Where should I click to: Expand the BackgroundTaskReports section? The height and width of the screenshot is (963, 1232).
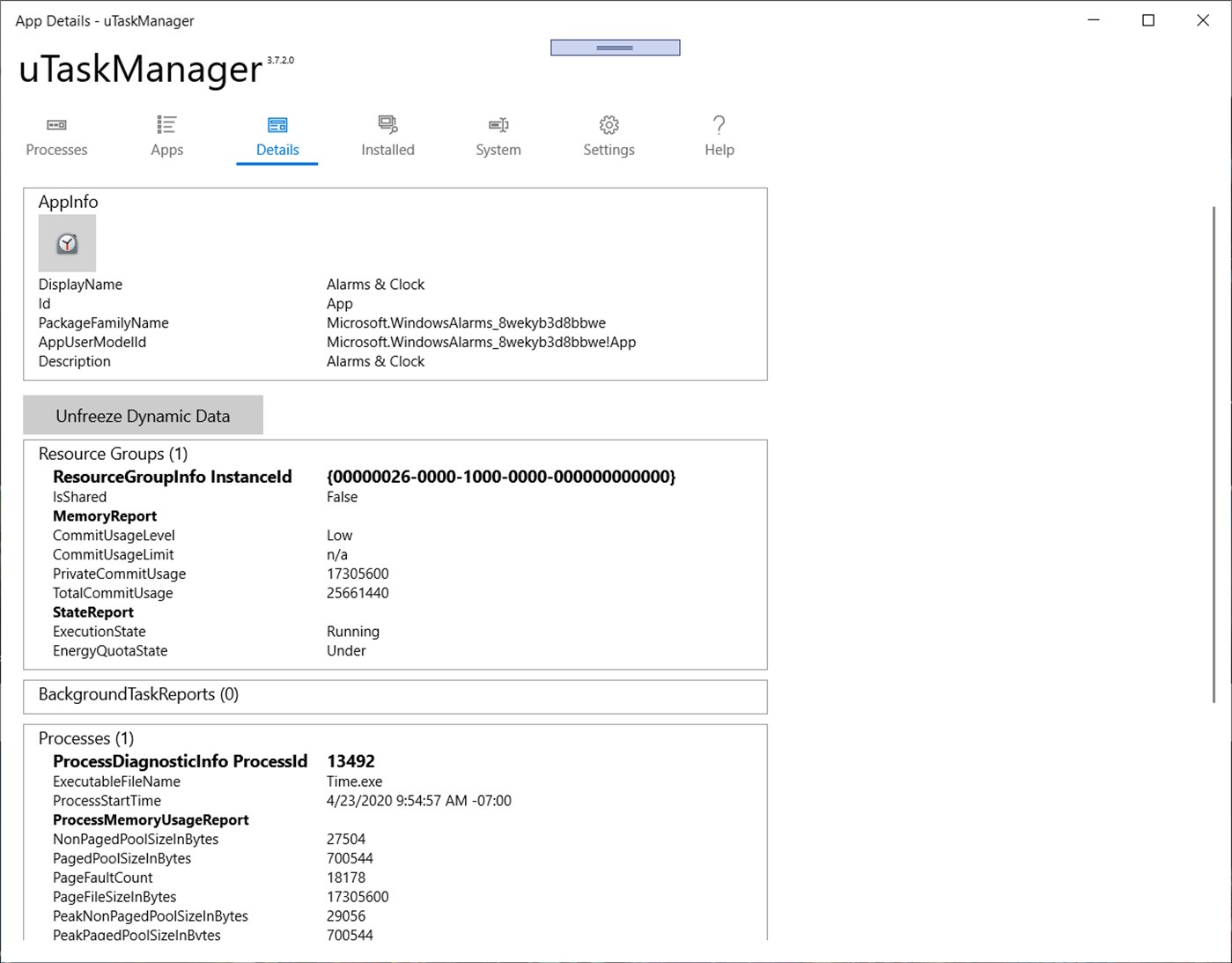[x=136, y=694]
